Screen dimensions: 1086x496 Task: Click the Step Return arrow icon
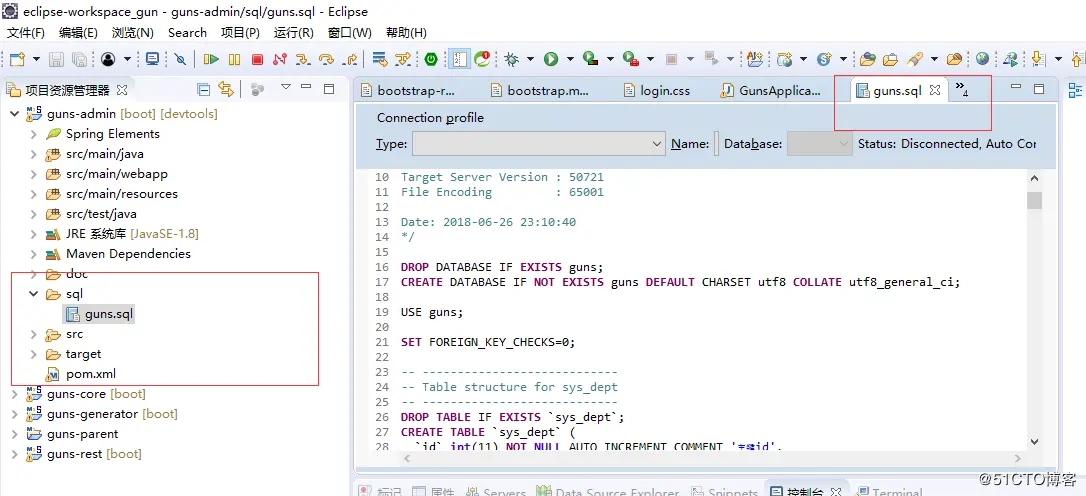click(350, 60)
